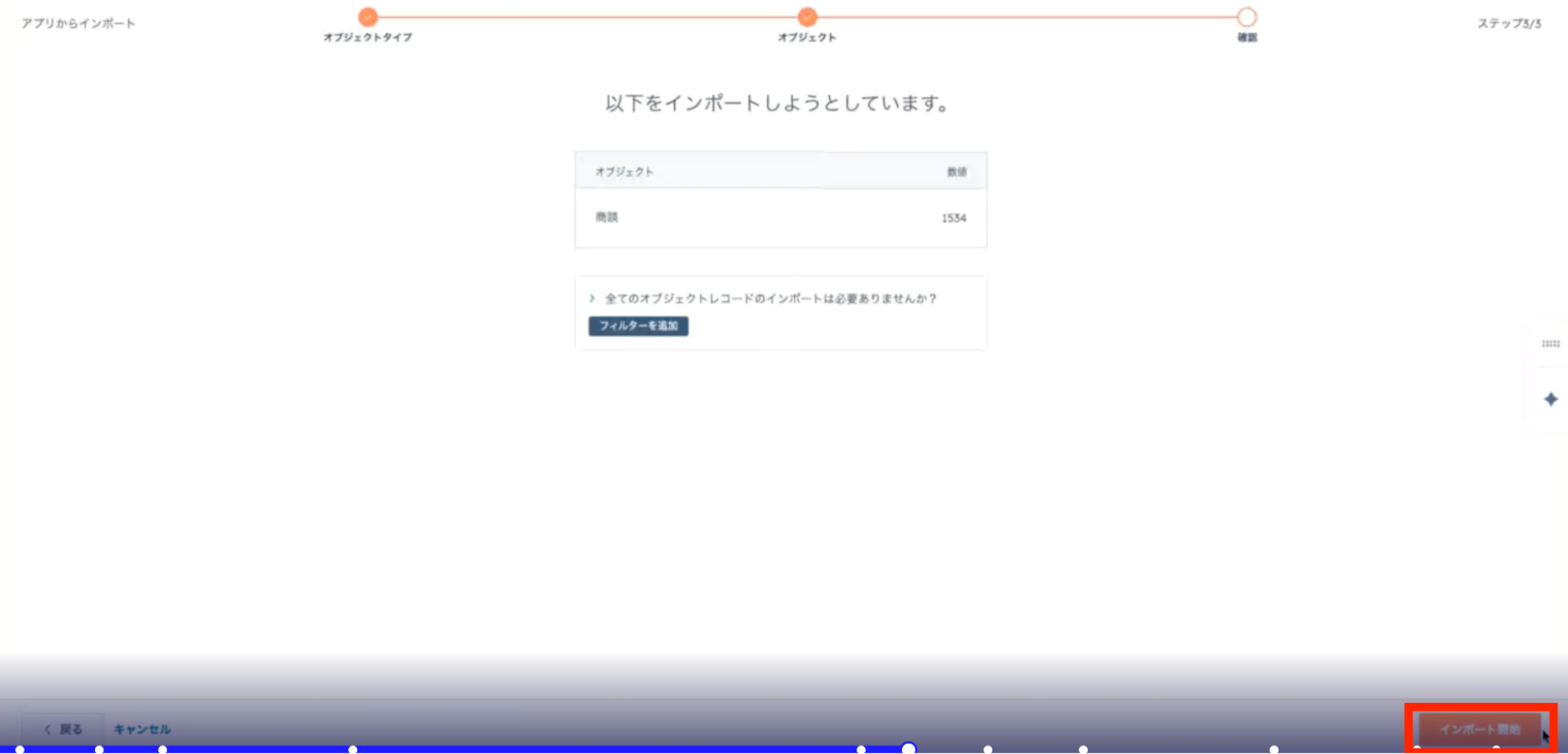The image size is (1568, 754).
Task: Open the blue sparkle AI assistant icon
Action: [1550, 399]
